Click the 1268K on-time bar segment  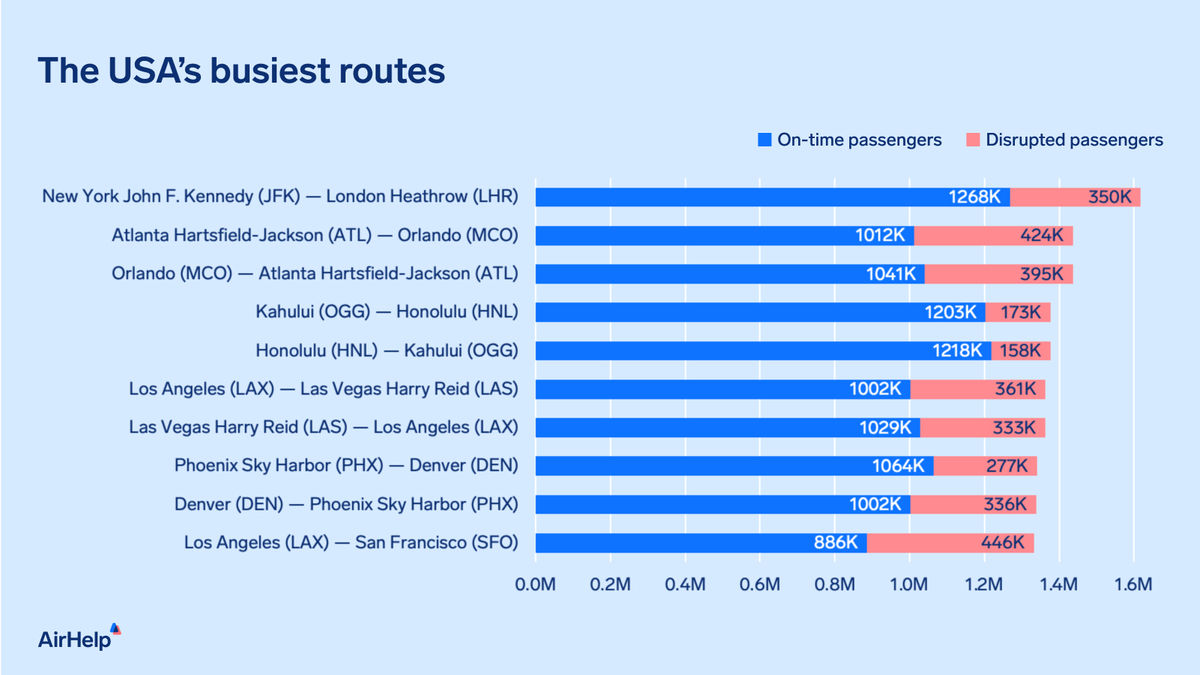772,197
